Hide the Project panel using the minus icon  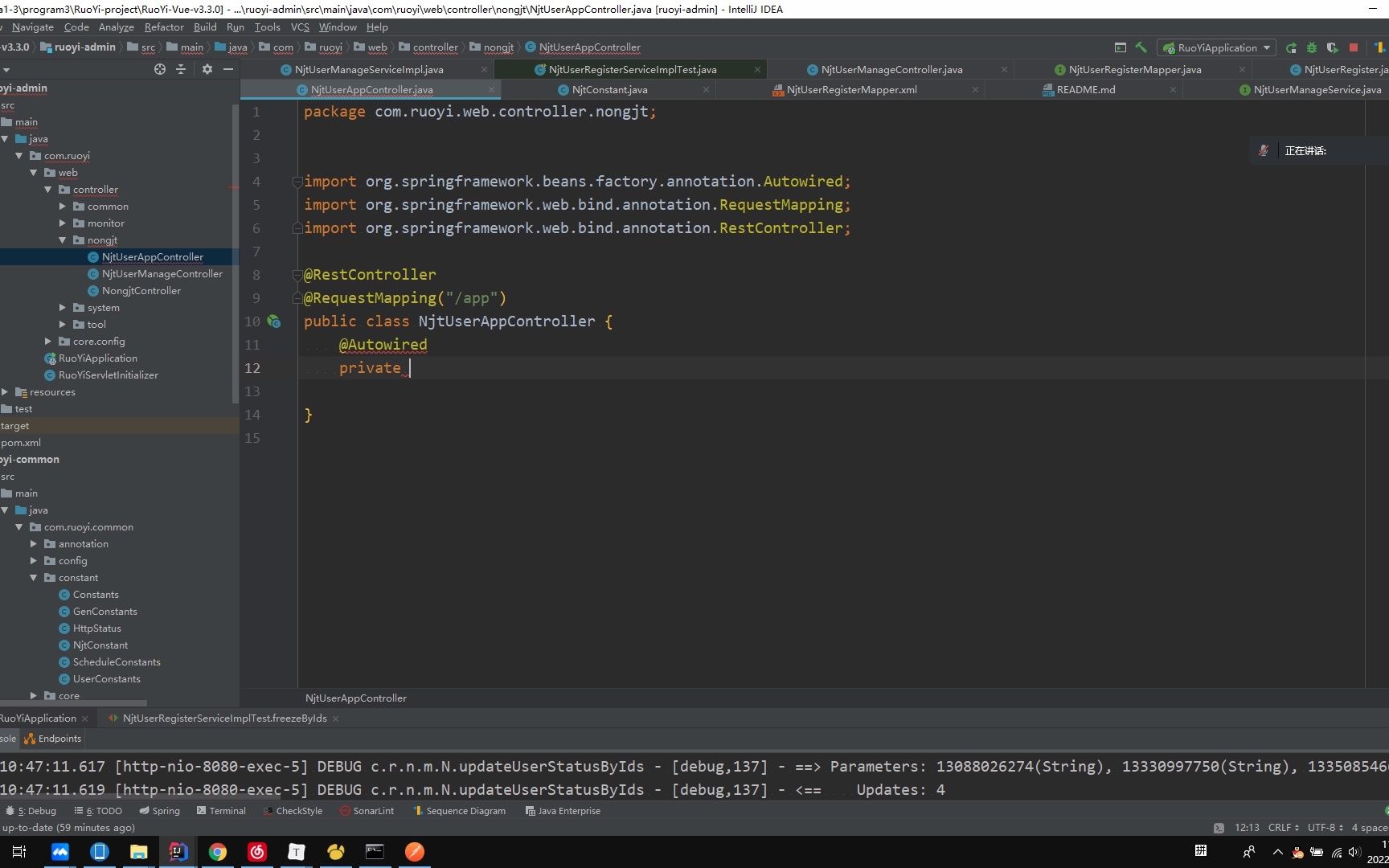pyautogui.click(x=228, y=69)
